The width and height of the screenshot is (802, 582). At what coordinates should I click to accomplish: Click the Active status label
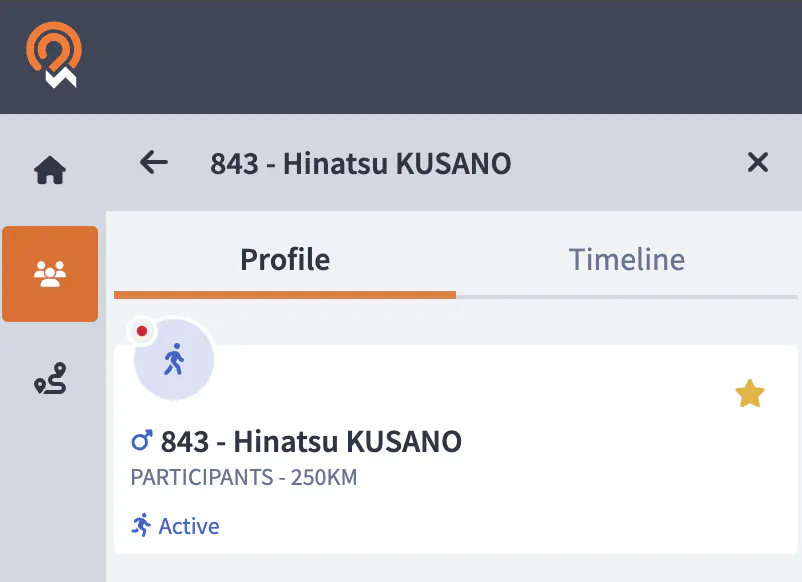coord(189,526)
